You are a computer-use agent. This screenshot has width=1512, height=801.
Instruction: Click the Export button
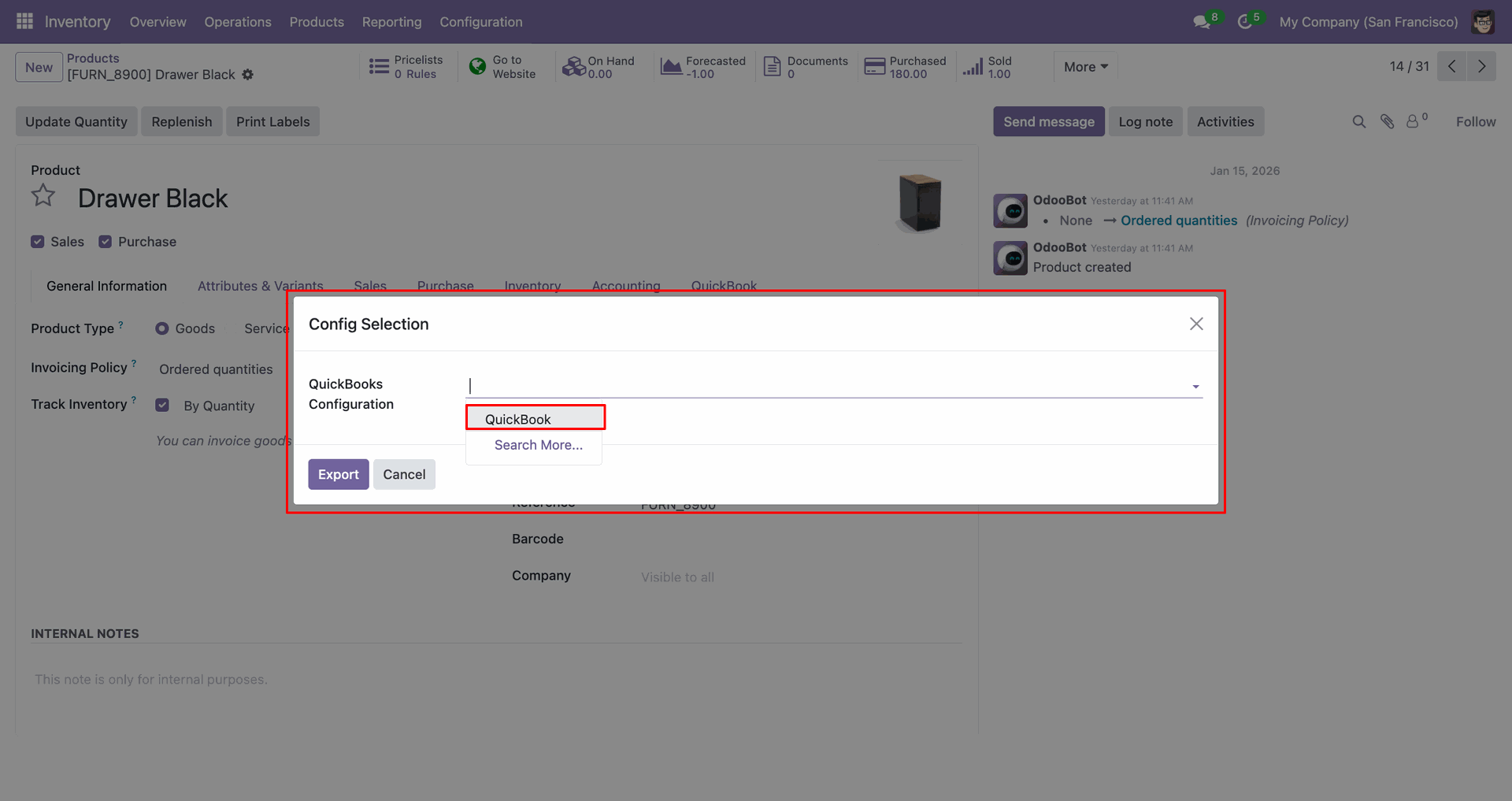coord(339,474)
